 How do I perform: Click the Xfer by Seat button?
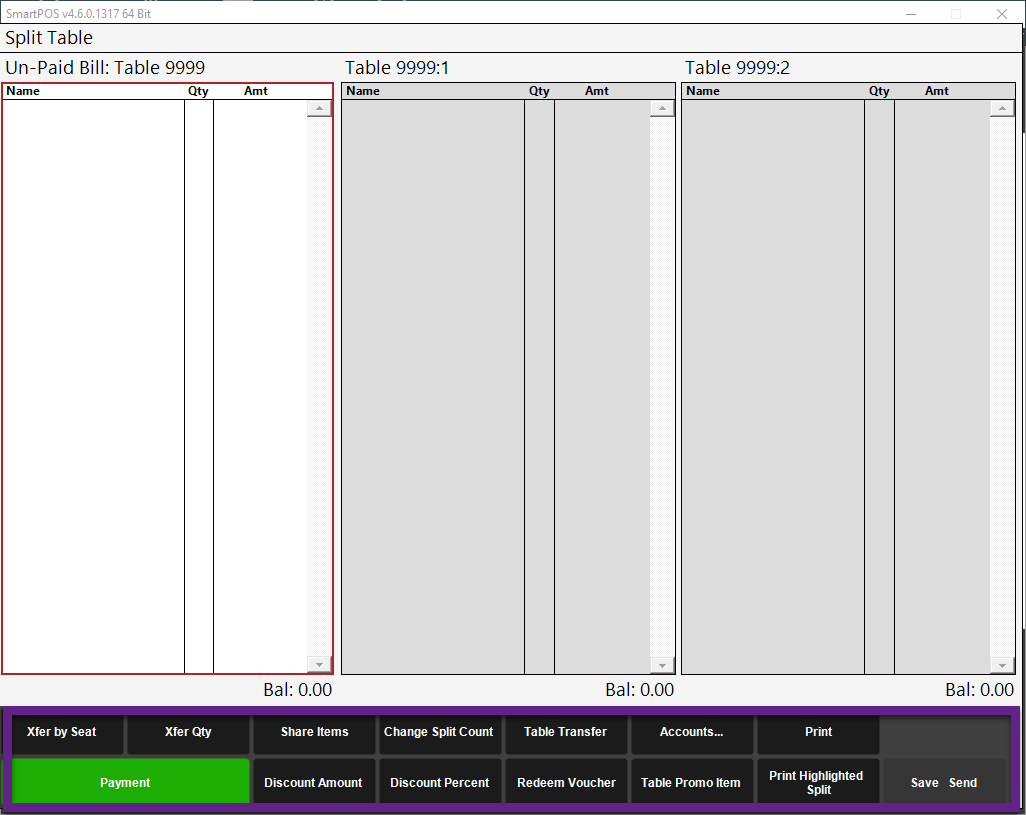(62, 732)
